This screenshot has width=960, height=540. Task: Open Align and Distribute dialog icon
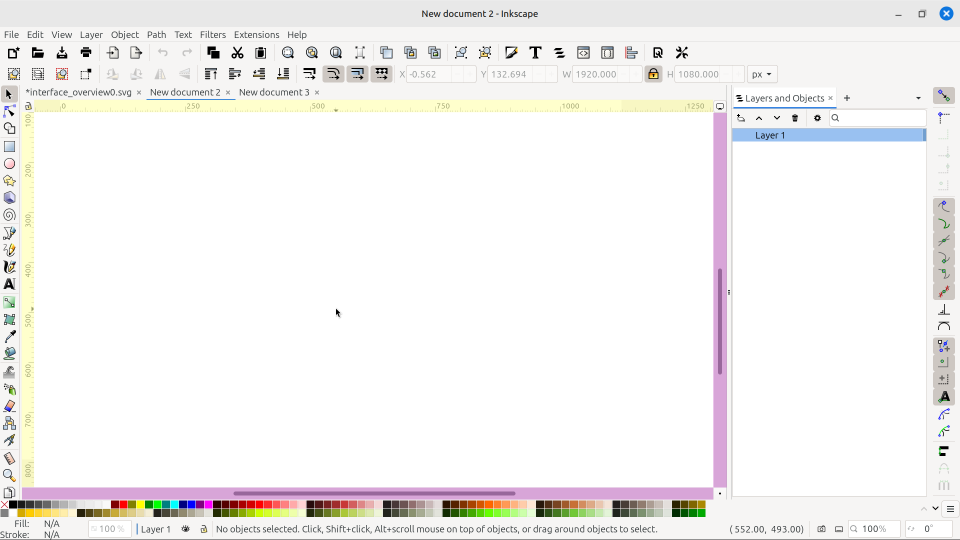pyautogui.click(x=632, y=53)
